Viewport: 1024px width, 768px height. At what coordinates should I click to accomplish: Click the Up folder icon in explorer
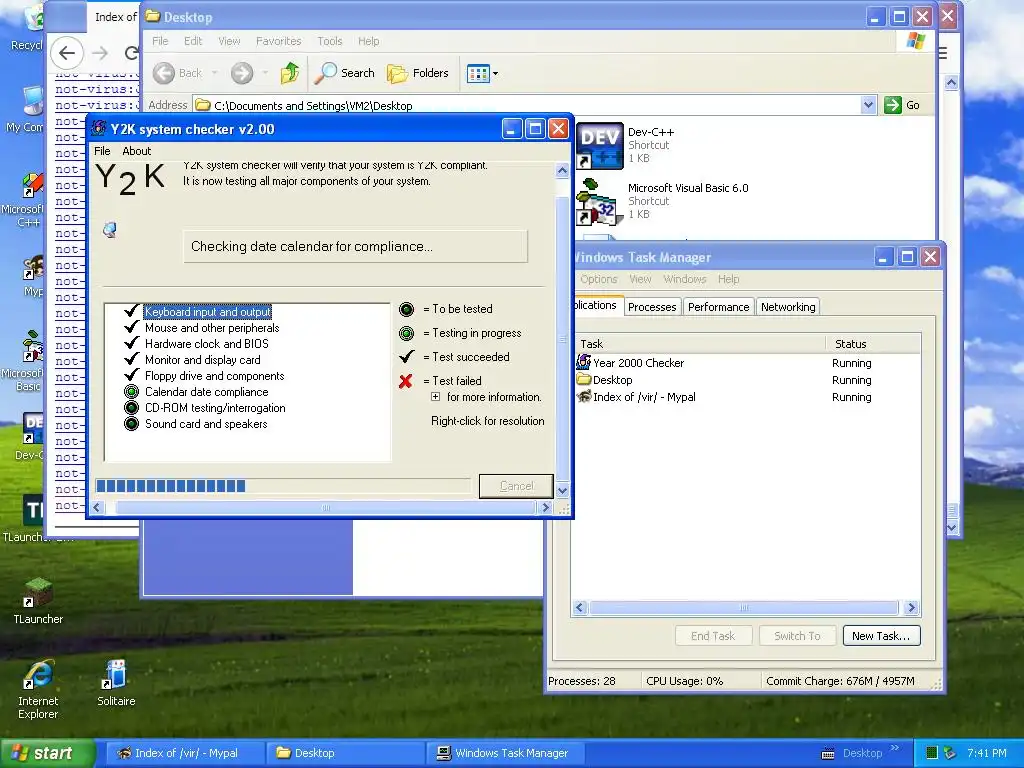(290, 73)
